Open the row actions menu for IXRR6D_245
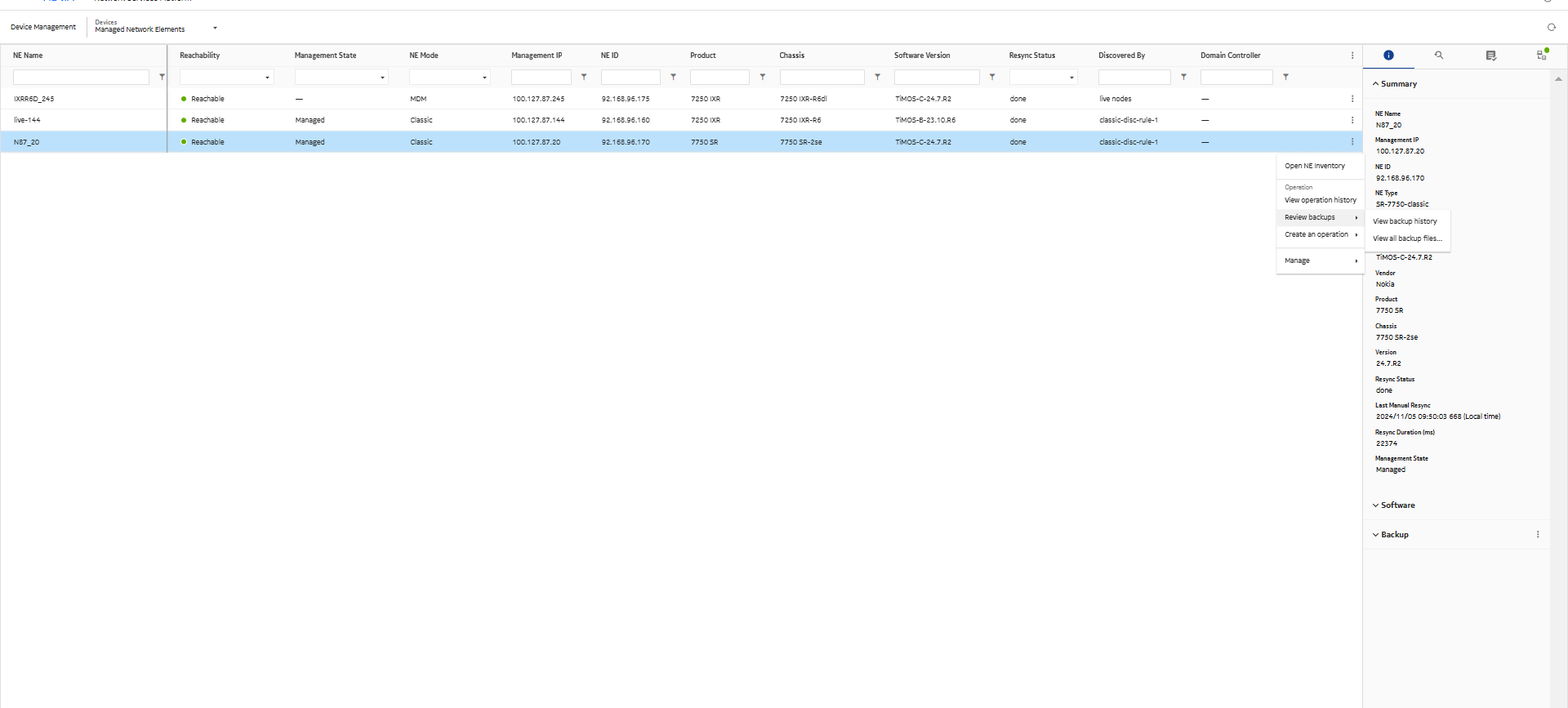 1352,99
